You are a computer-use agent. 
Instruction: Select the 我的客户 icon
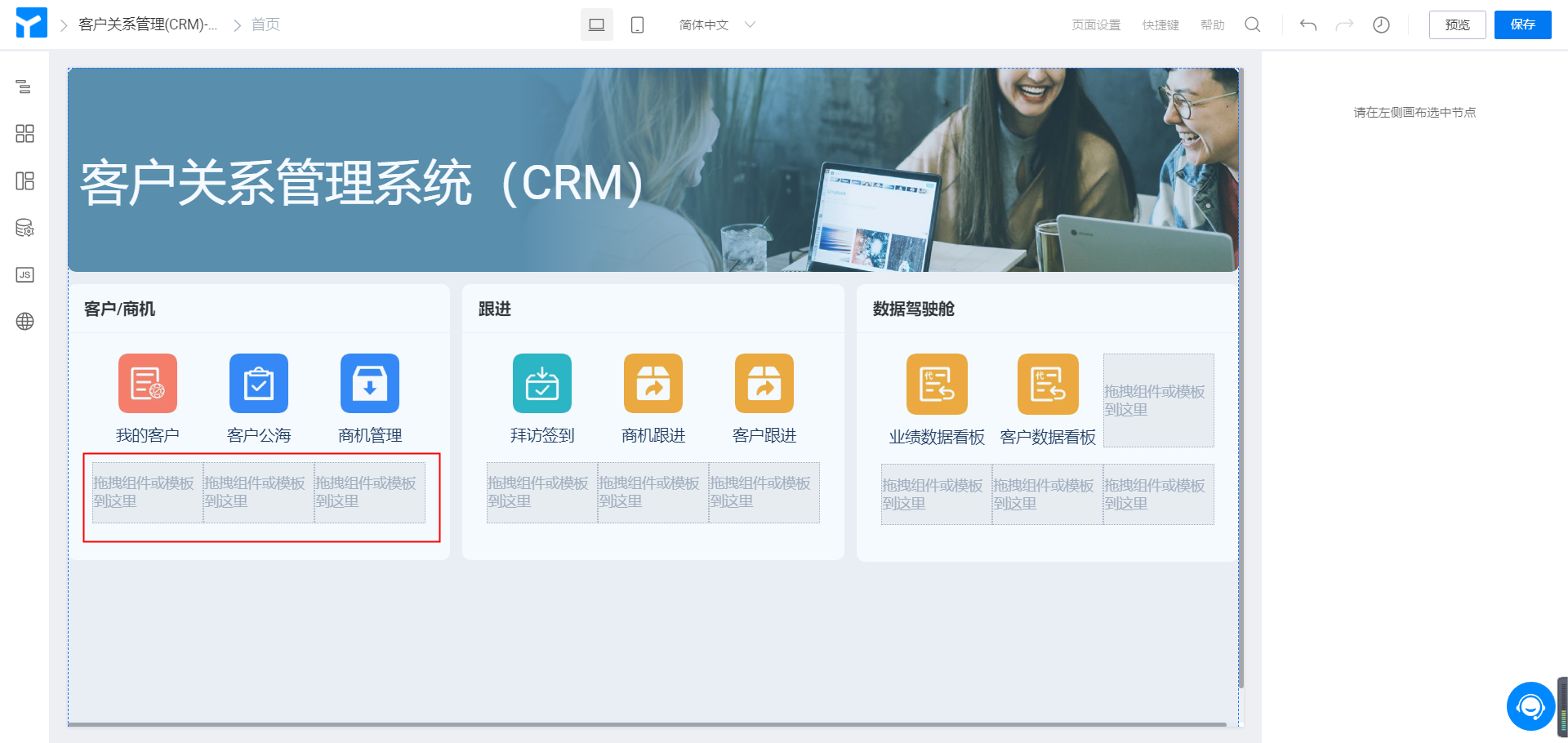[x=148, y=383]
